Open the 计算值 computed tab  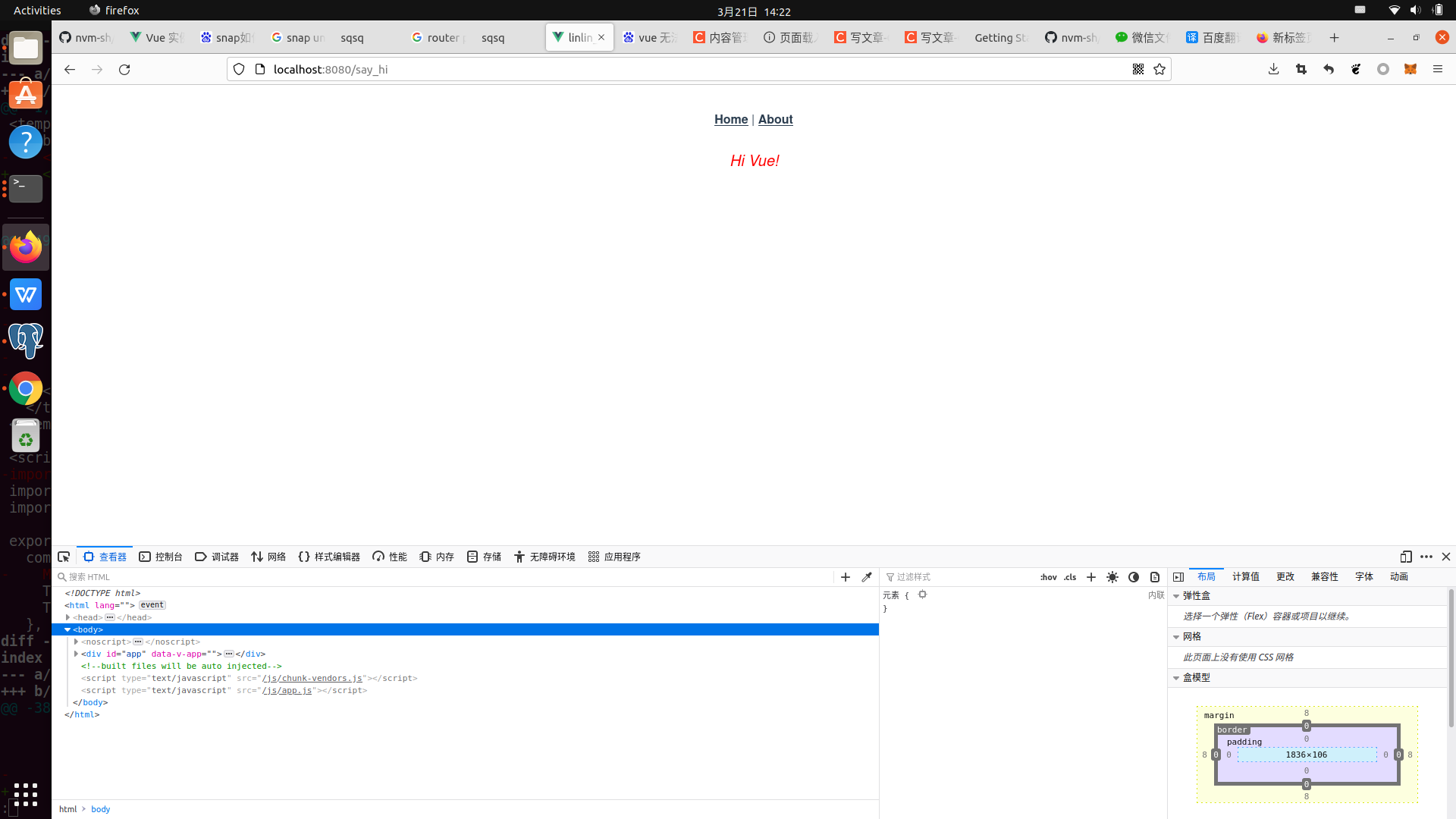pos(1245,577)
